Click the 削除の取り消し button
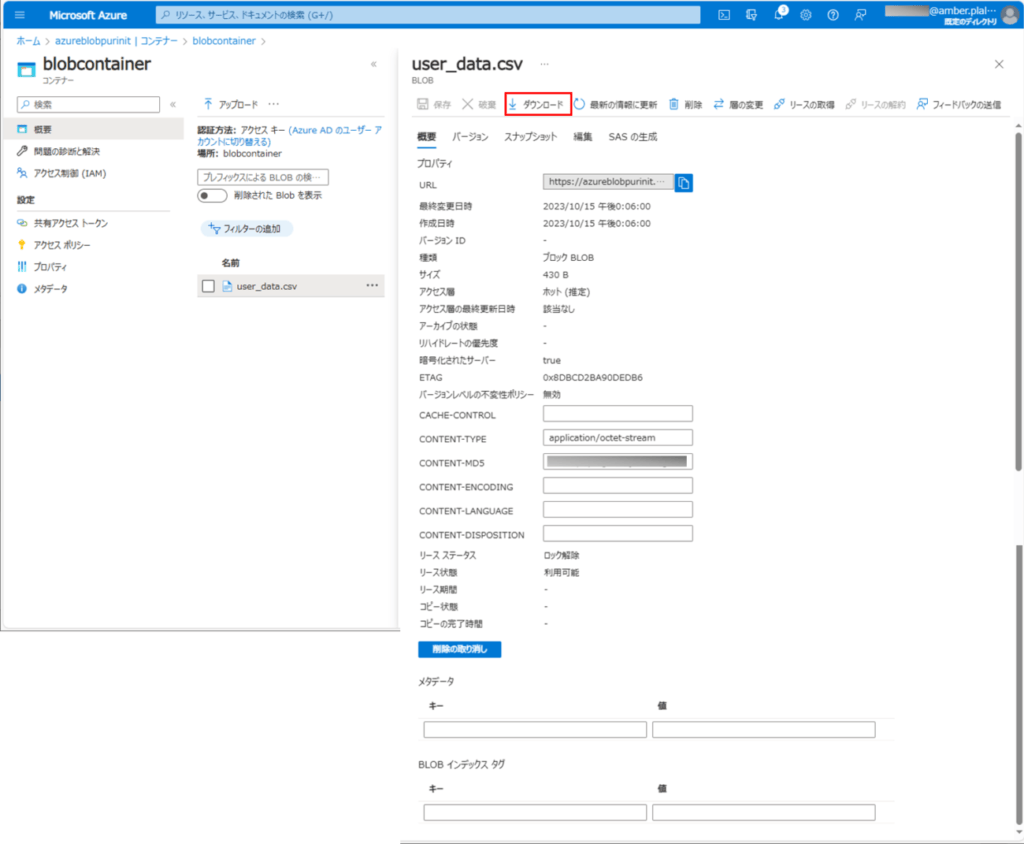The height and width of the screenshot is (844, 1024). tap(458, 648)
